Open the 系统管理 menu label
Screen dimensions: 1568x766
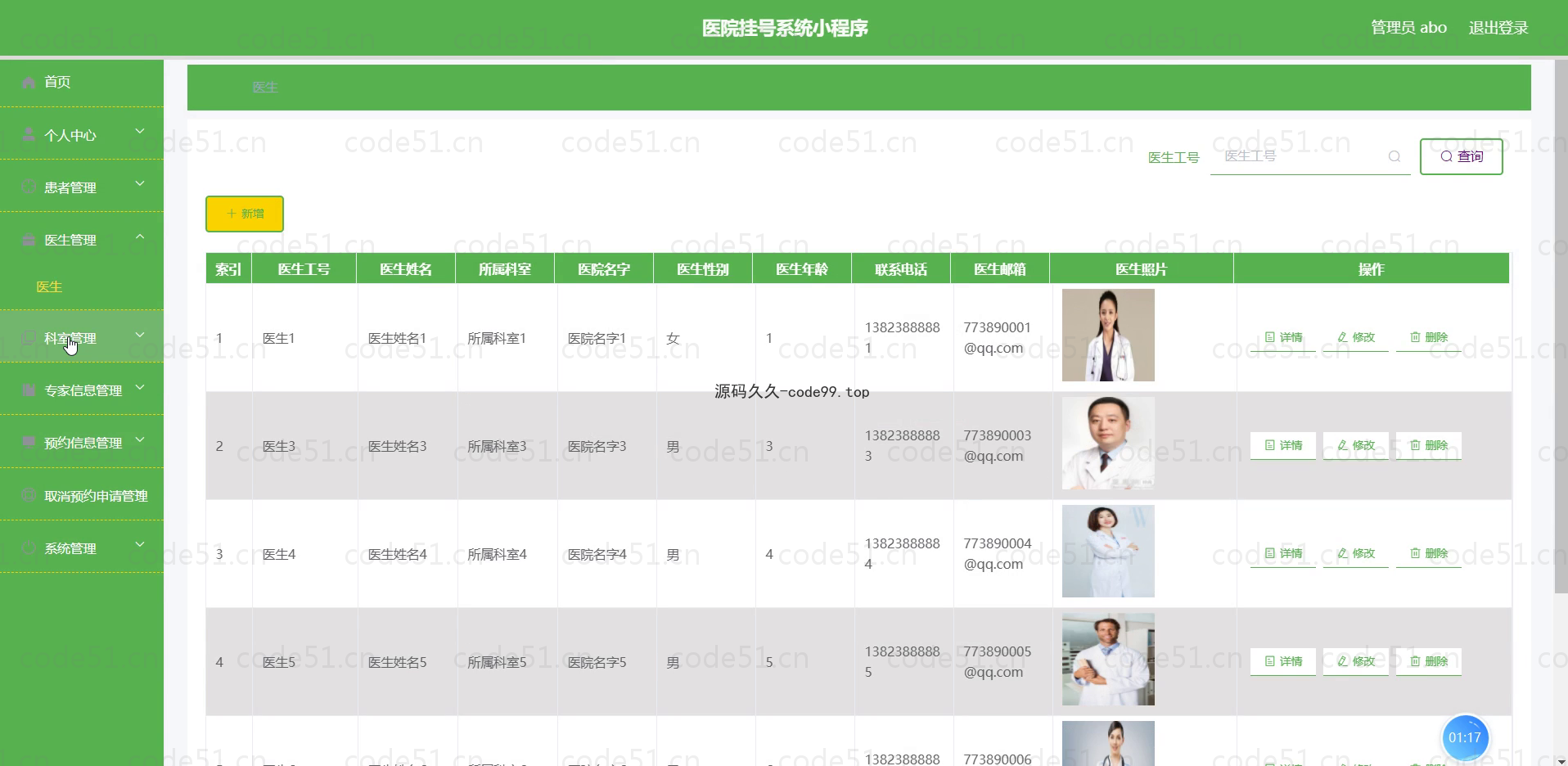coord(70,548)
